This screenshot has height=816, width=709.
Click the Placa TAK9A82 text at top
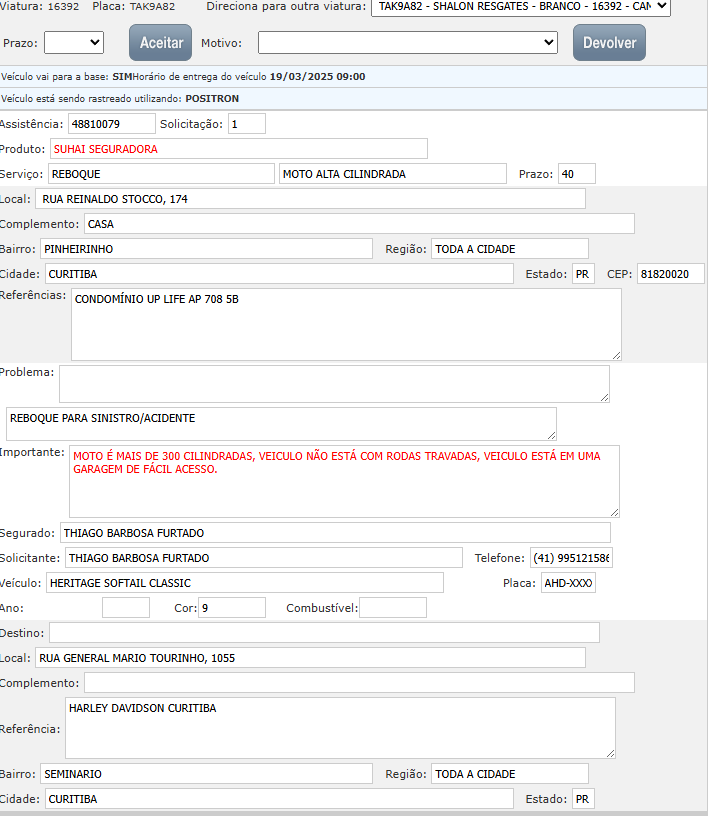[x=134, y=7]
